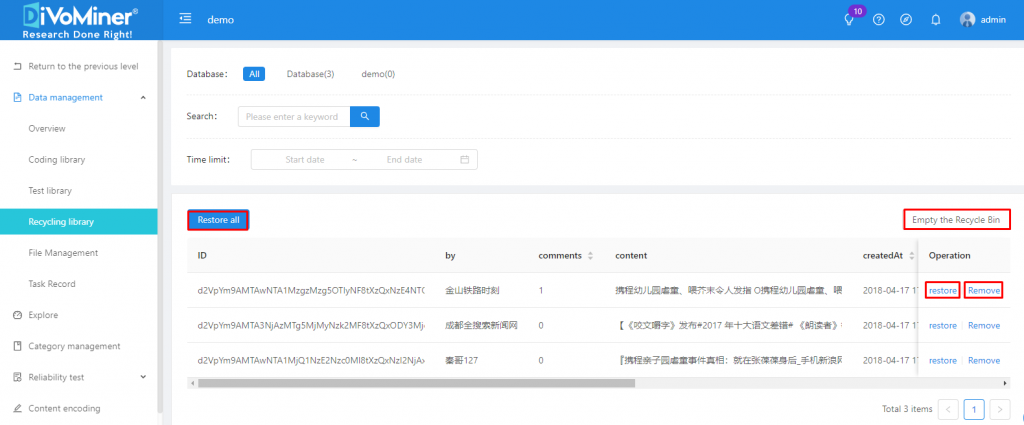Click the calendar icon in date range
Screen dimensions: 1024x425
464,160
